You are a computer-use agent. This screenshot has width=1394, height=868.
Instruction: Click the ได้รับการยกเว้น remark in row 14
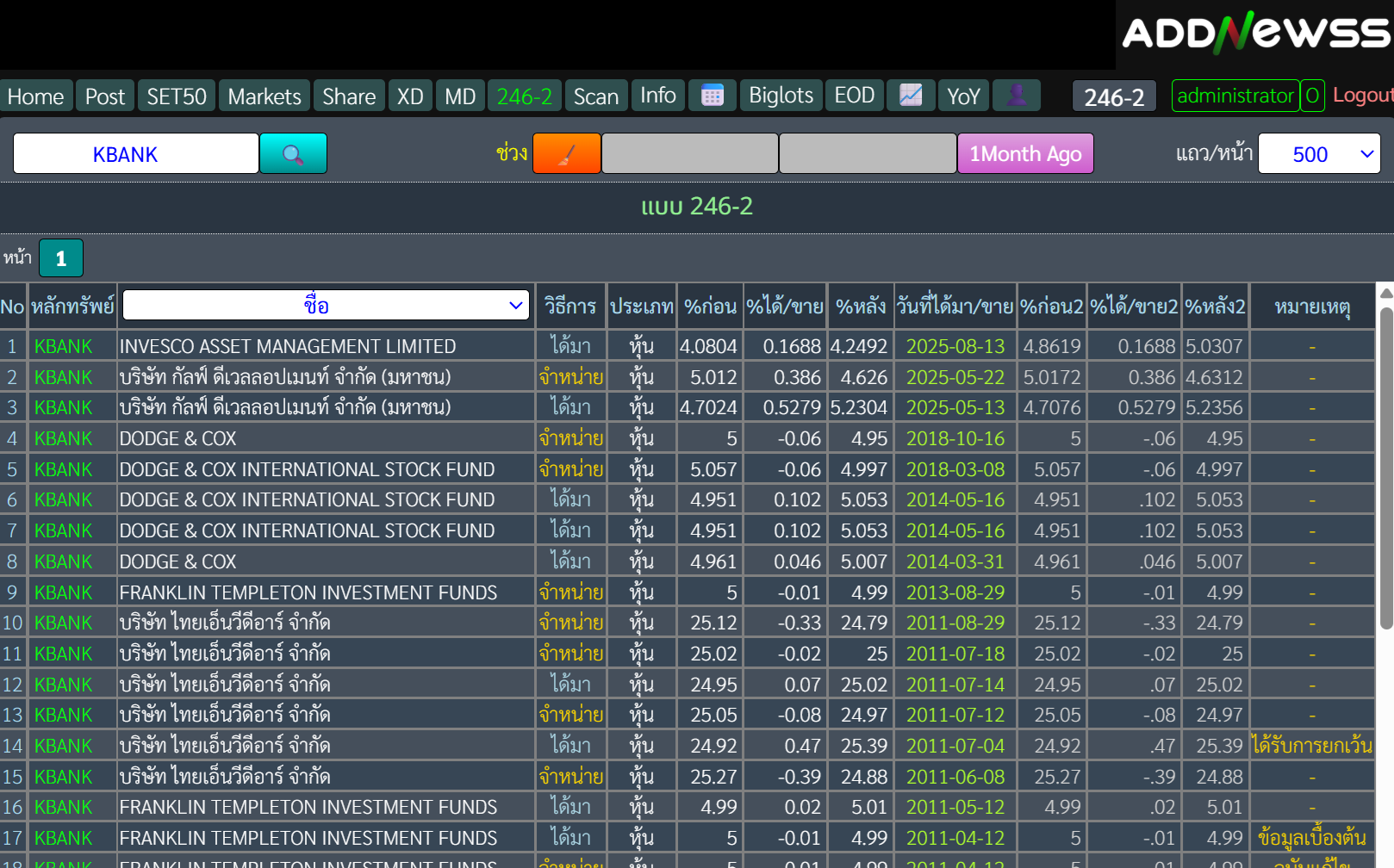[1312, 745]
